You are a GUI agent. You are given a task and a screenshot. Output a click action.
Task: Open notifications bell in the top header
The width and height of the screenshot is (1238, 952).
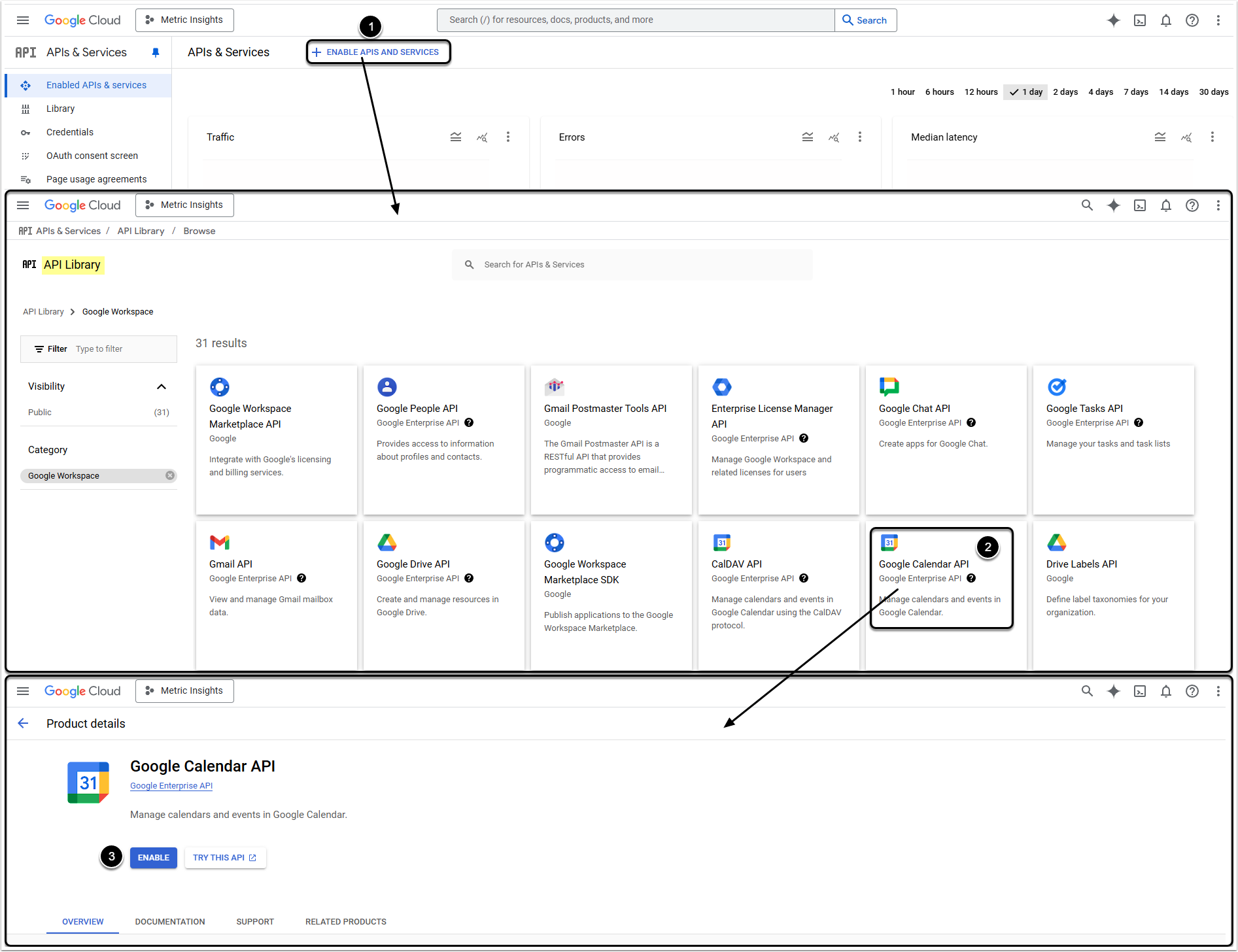pyautogui.click(x=1166, y=20)
